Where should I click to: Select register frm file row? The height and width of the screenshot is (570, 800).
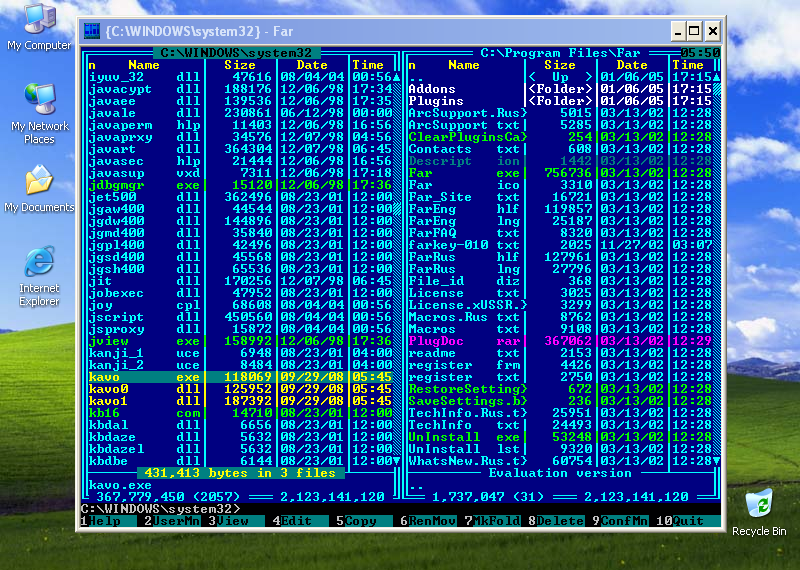click(560, 365)
